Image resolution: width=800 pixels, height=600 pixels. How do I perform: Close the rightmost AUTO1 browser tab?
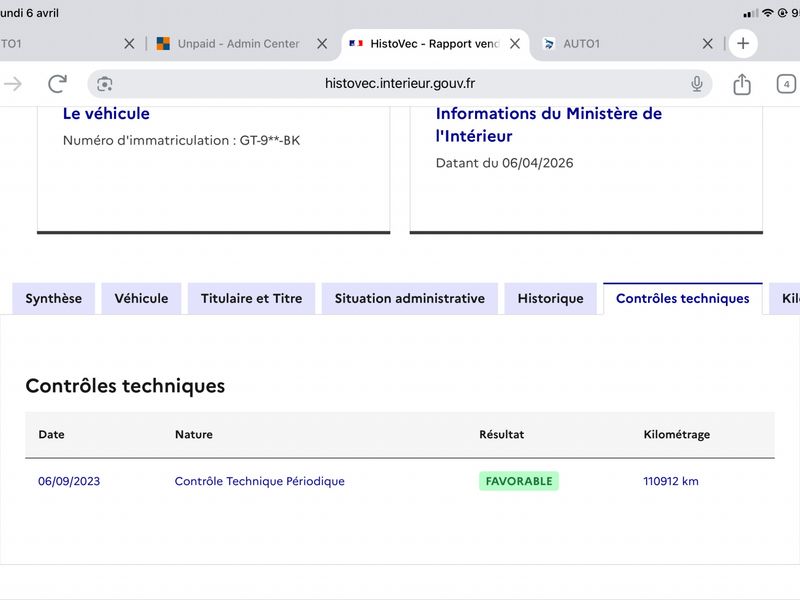[x=707, y=44]
